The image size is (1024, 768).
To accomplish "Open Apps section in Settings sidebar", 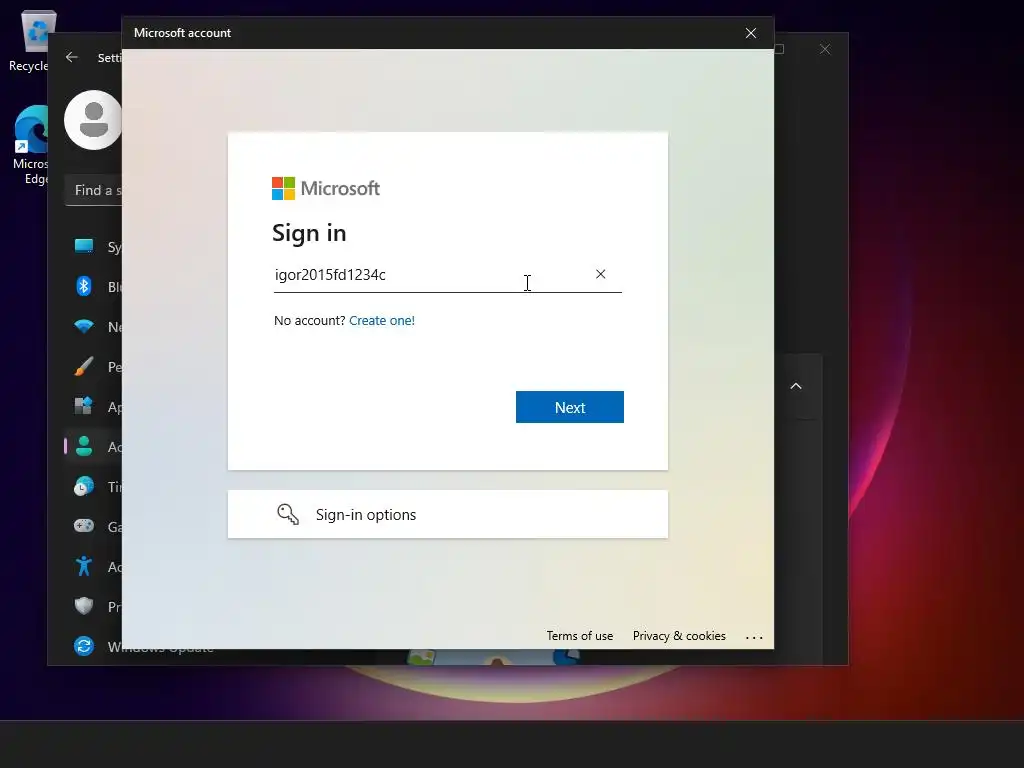I will click(x=93, y=407).
